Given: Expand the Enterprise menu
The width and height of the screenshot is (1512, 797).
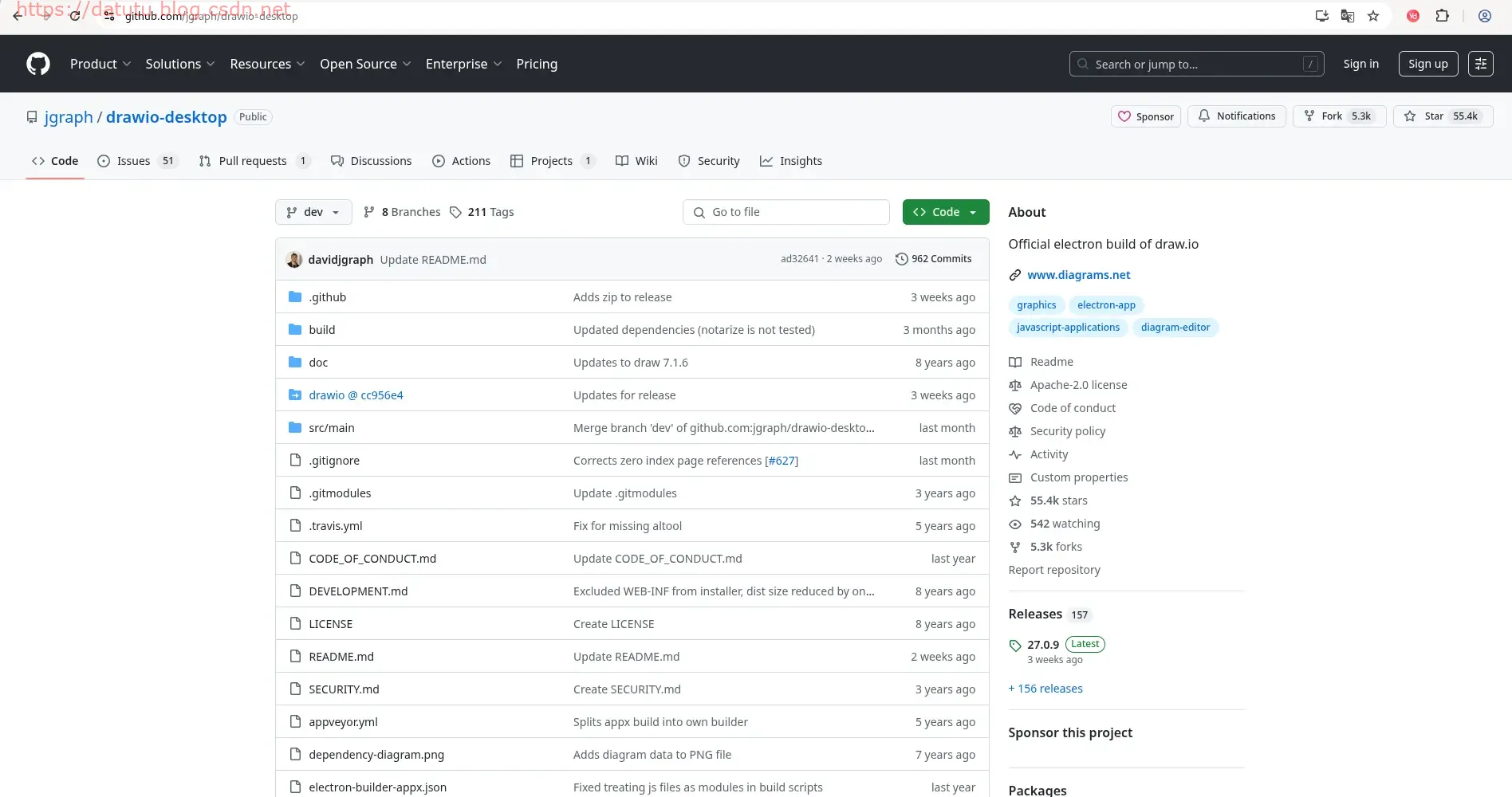Looking at the screenshot, I should point(464,64).
